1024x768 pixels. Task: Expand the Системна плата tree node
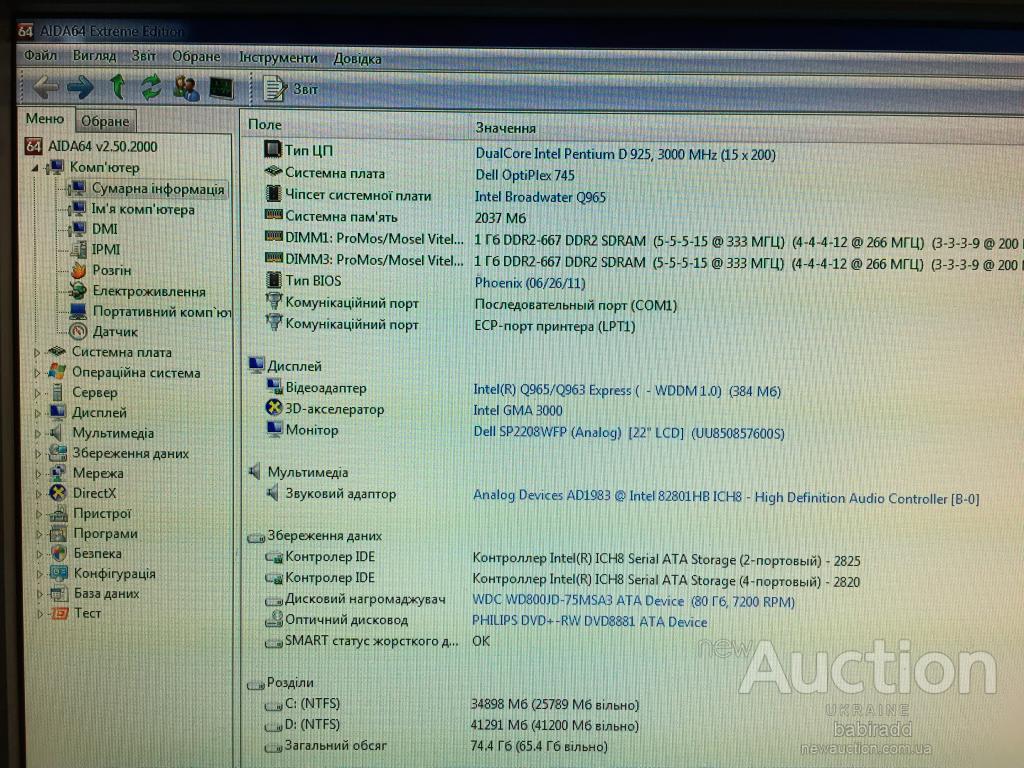(38, 352)
